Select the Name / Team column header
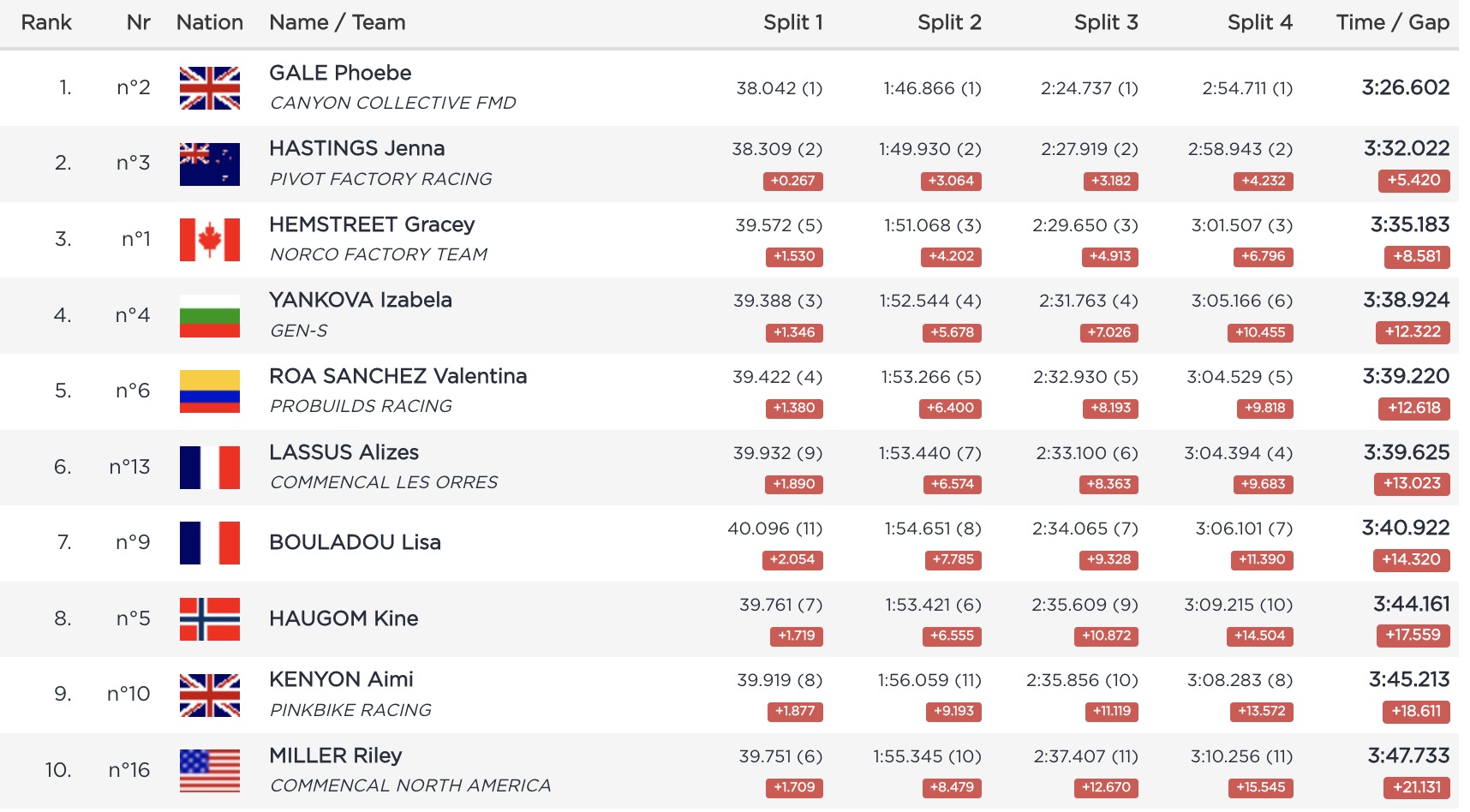1470x812 pixels. click(337, 22)
